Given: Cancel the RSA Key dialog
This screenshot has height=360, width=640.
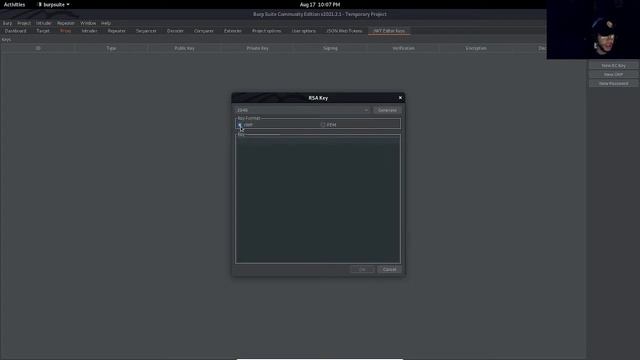Looking at the screenshot, I should tap(389, 269).
